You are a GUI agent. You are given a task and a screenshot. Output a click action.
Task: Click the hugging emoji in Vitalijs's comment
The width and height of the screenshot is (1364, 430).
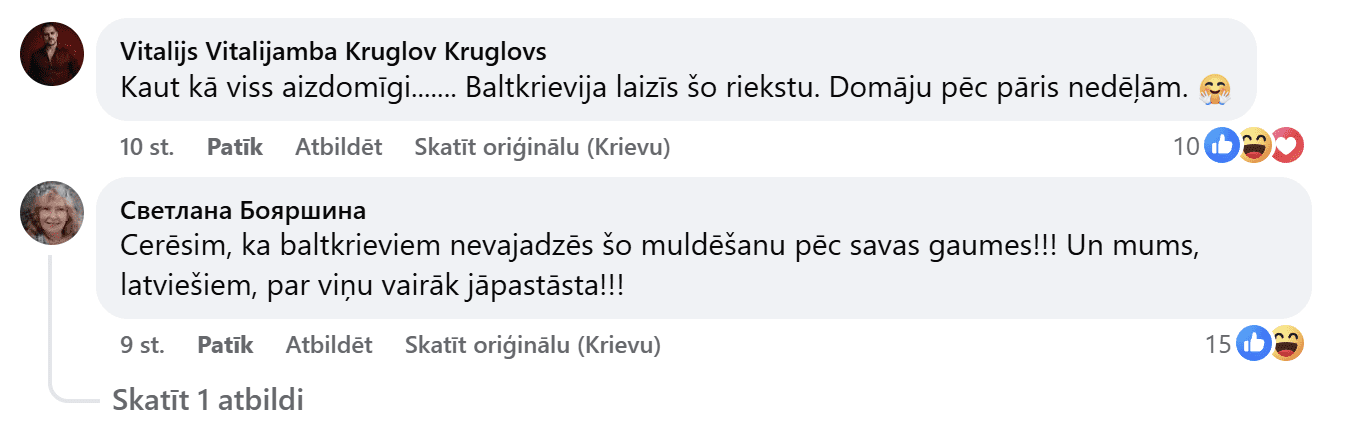[1213, 90]
